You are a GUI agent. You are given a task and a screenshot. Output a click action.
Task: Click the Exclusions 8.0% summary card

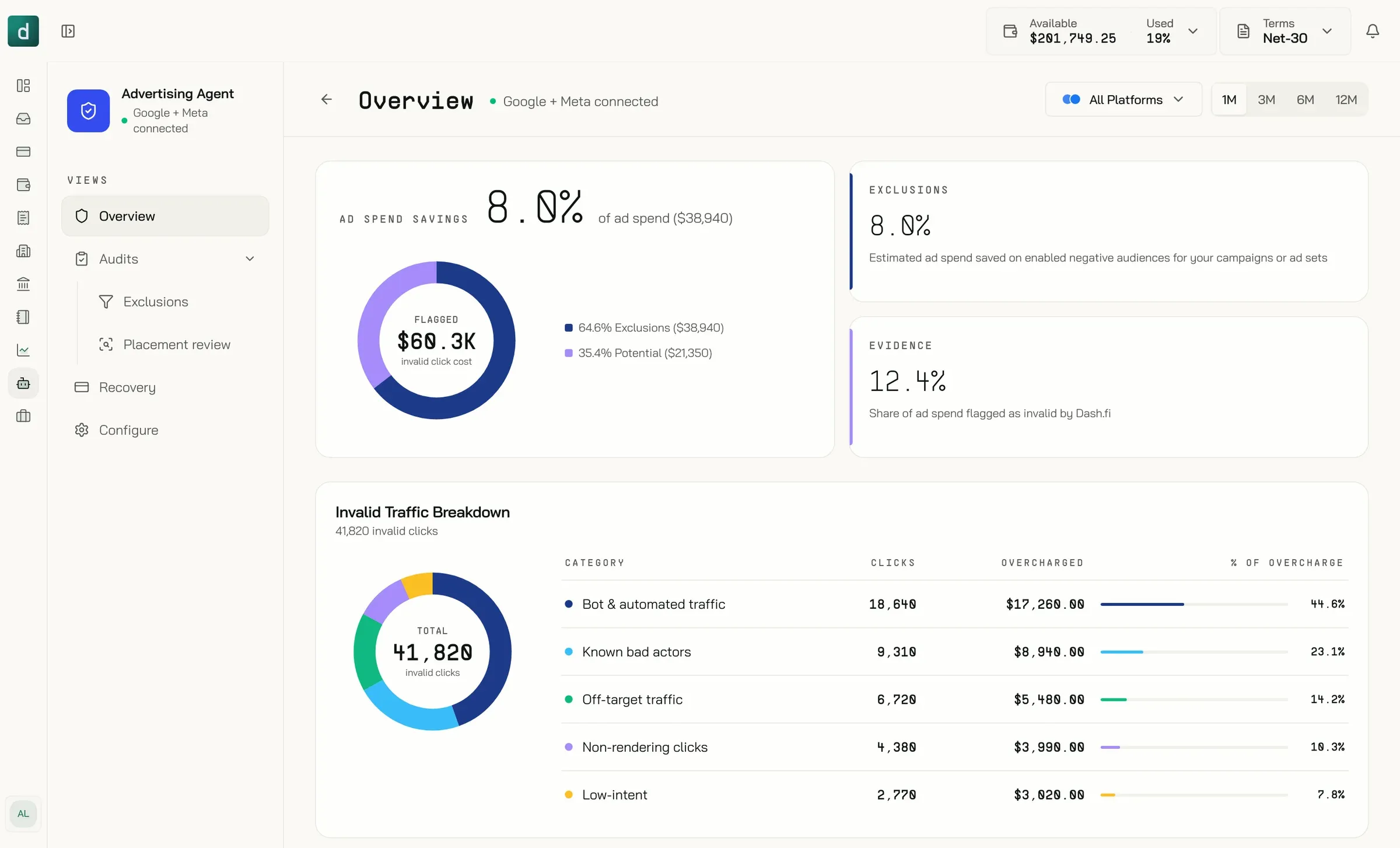[1109, 232]
